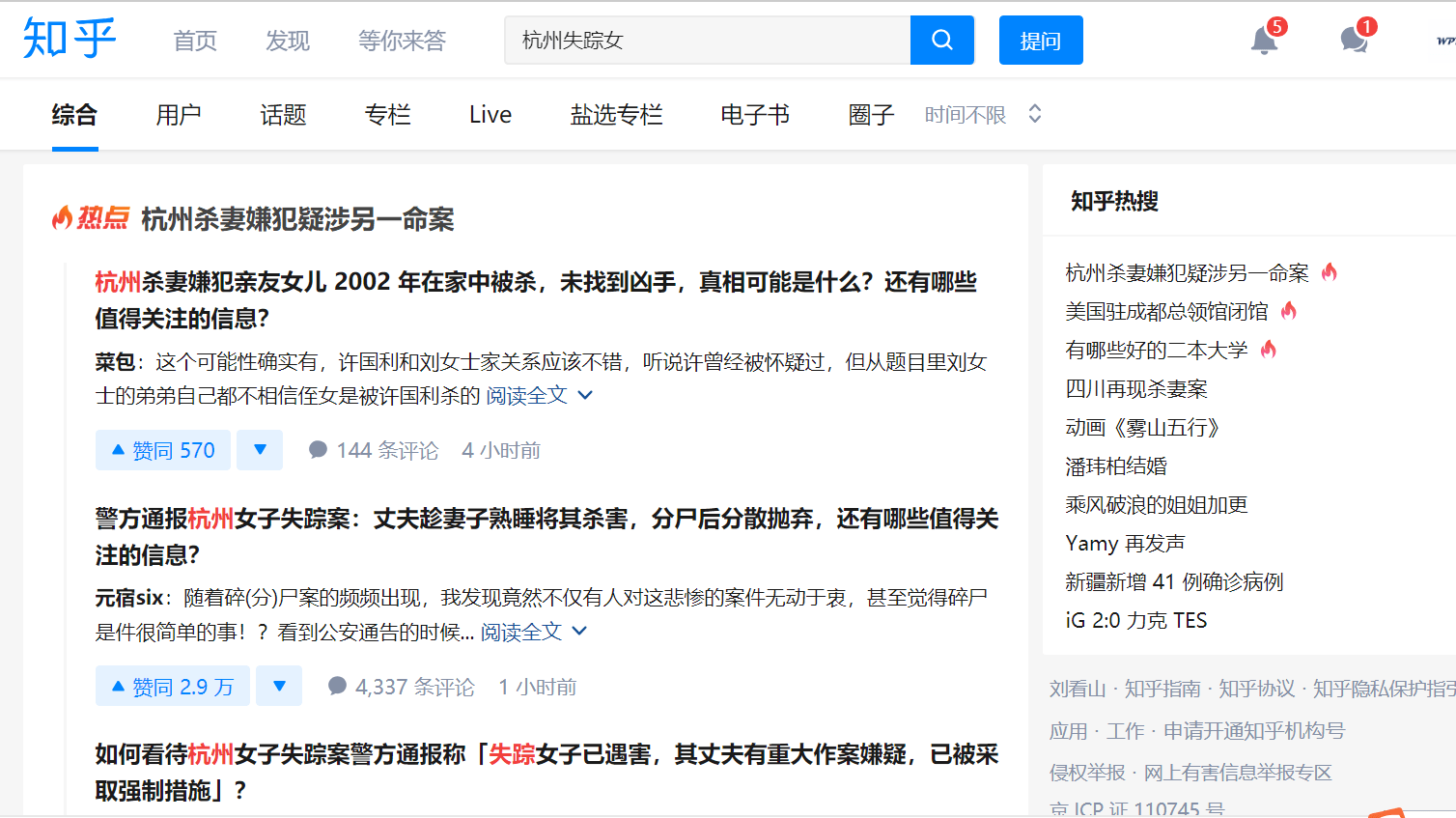The width and height of the screenshot is (1456, 818).
Task: Click the Zhihu logo
Action: pos(70,39)
